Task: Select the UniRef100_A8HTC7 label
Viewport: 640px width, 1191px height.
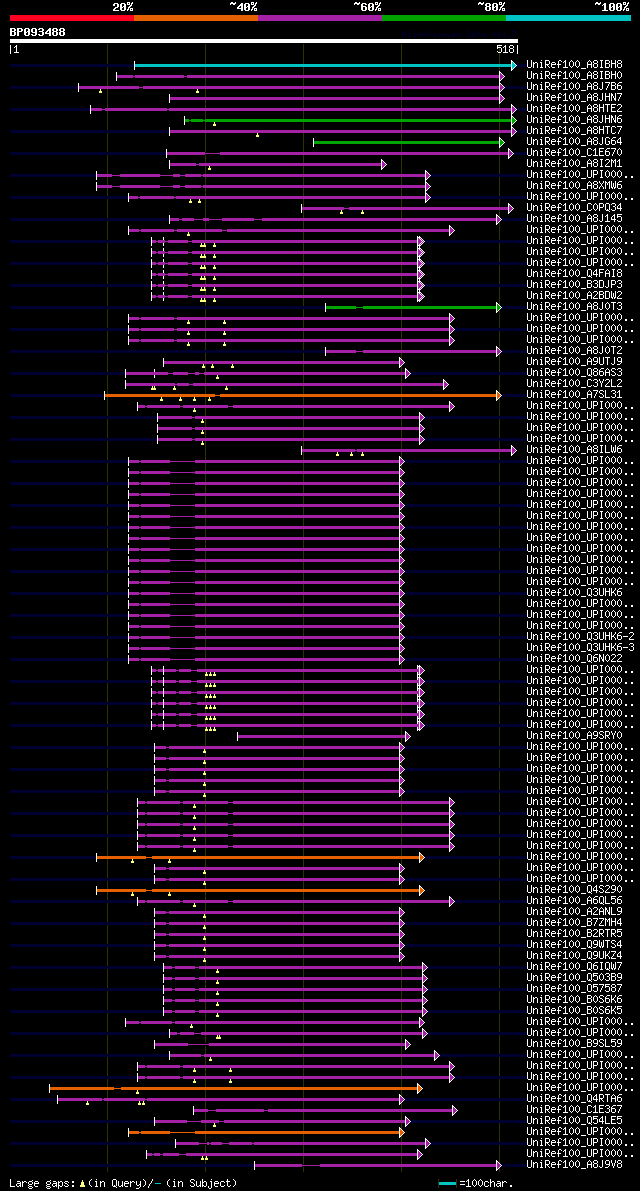Action: tap(574, 131)
